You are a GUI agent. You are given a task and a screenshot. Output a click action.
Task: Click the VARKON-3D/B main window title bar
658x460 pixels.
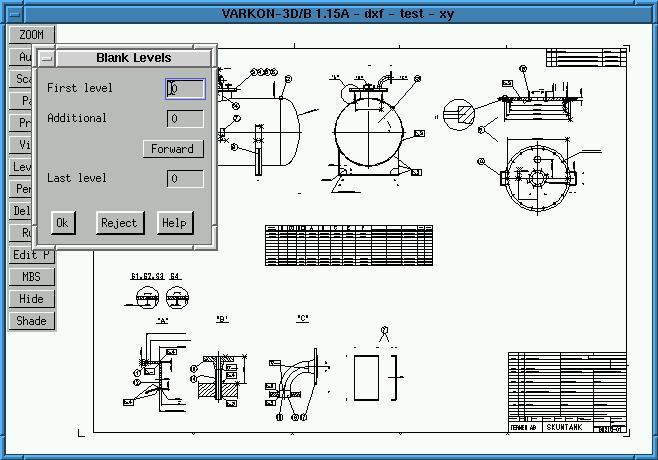coord(329,13)
